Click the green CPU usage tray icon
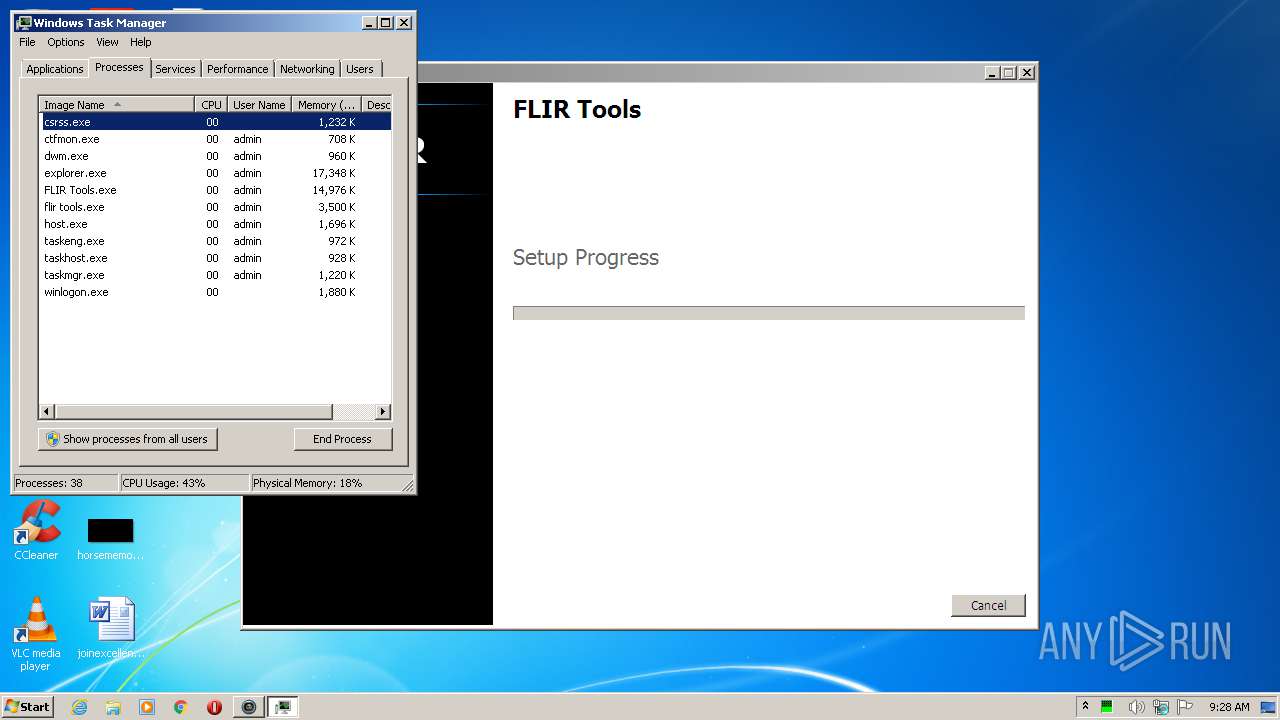1280x720 pixels. (1108, 707)
